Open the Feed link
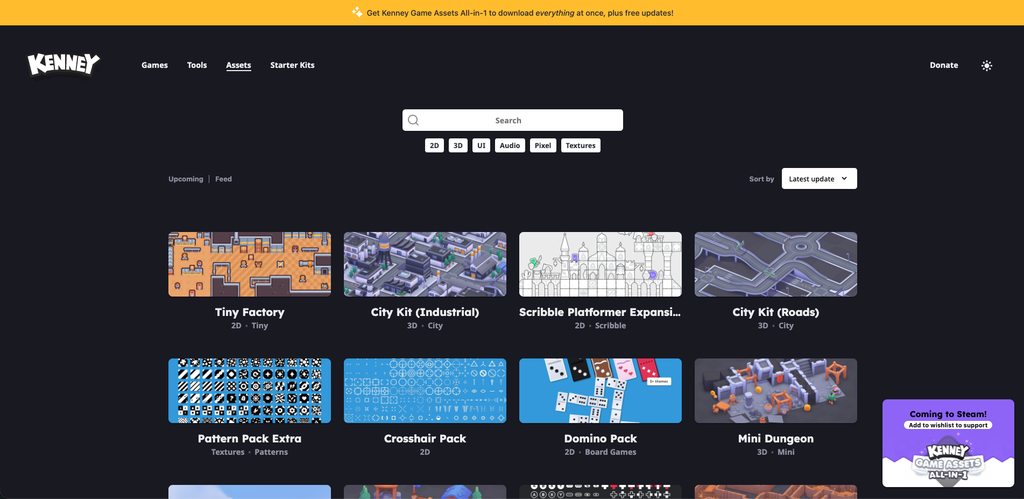The height and width of the screenshot is (499, 1024). (223, 179)
